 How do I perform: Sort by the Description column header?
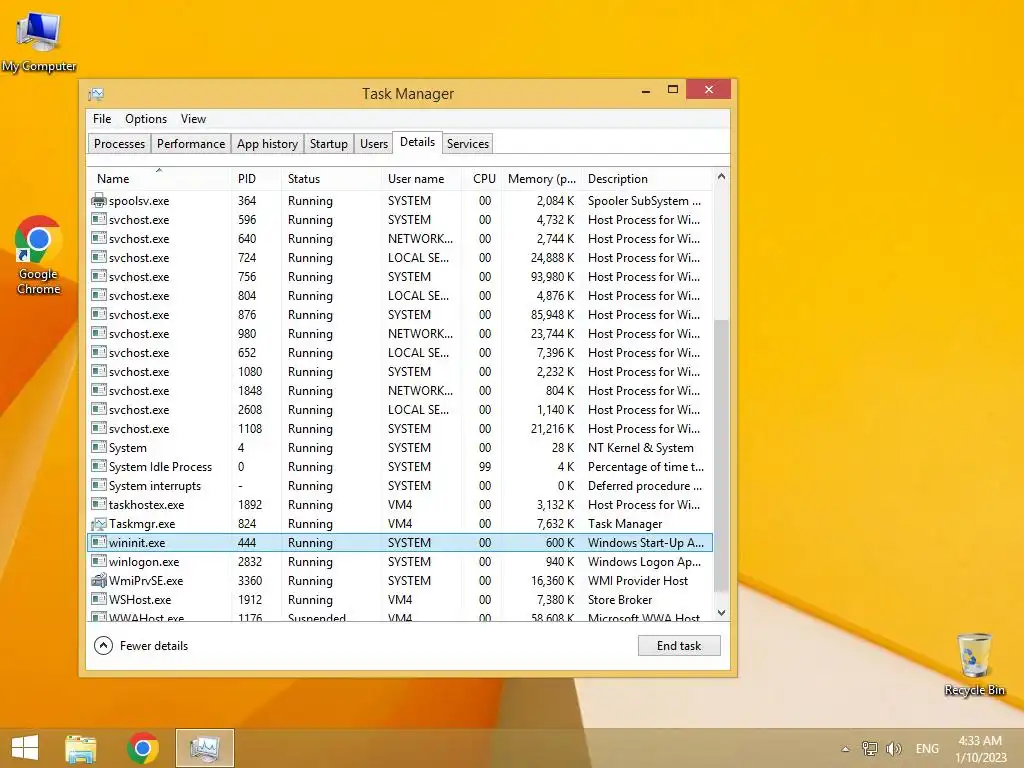click(648, 179)
